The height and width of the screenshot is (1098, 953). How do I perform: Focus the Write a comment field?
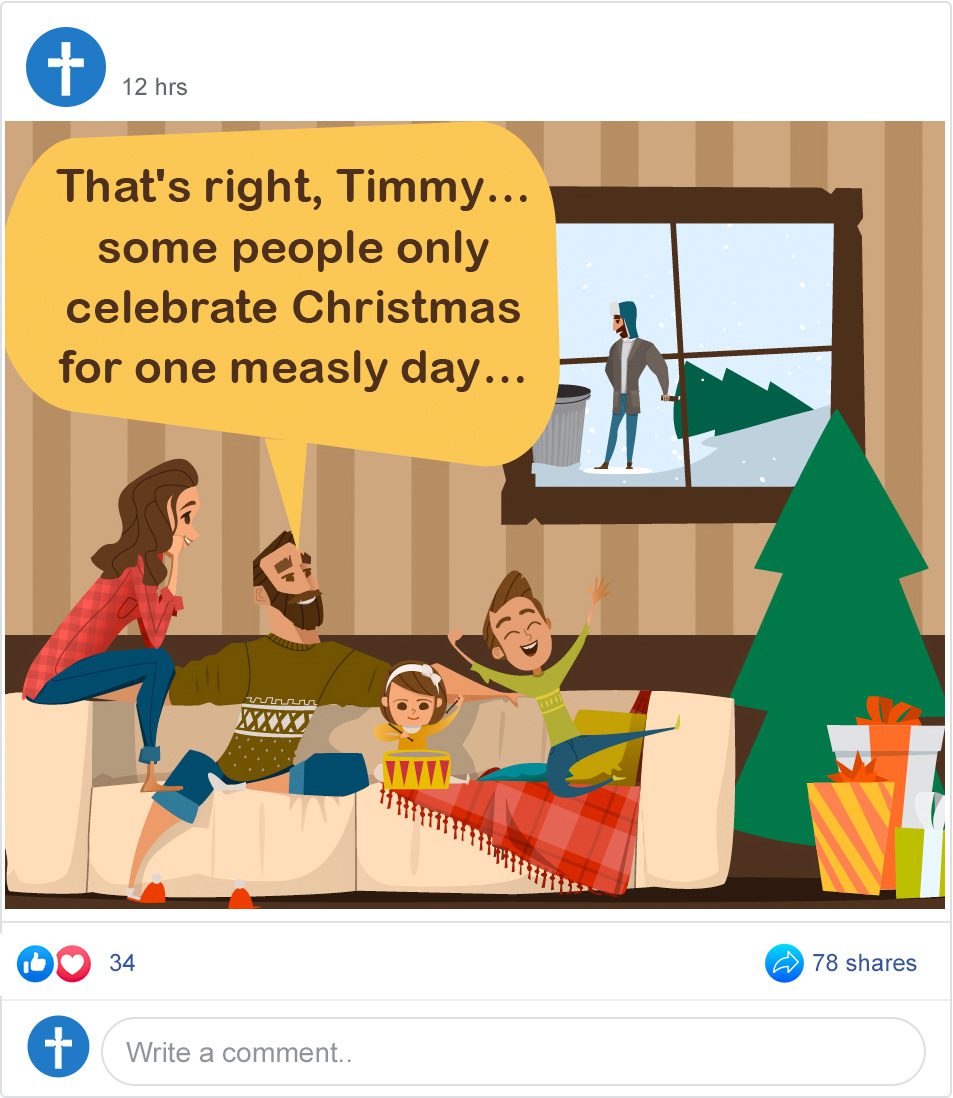(x=513, y=1052)
